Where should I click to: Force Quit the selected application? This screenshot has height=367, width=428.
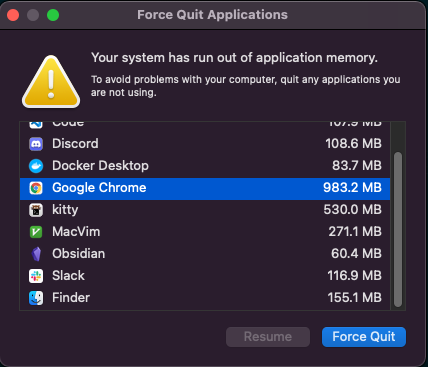point(364,337)
